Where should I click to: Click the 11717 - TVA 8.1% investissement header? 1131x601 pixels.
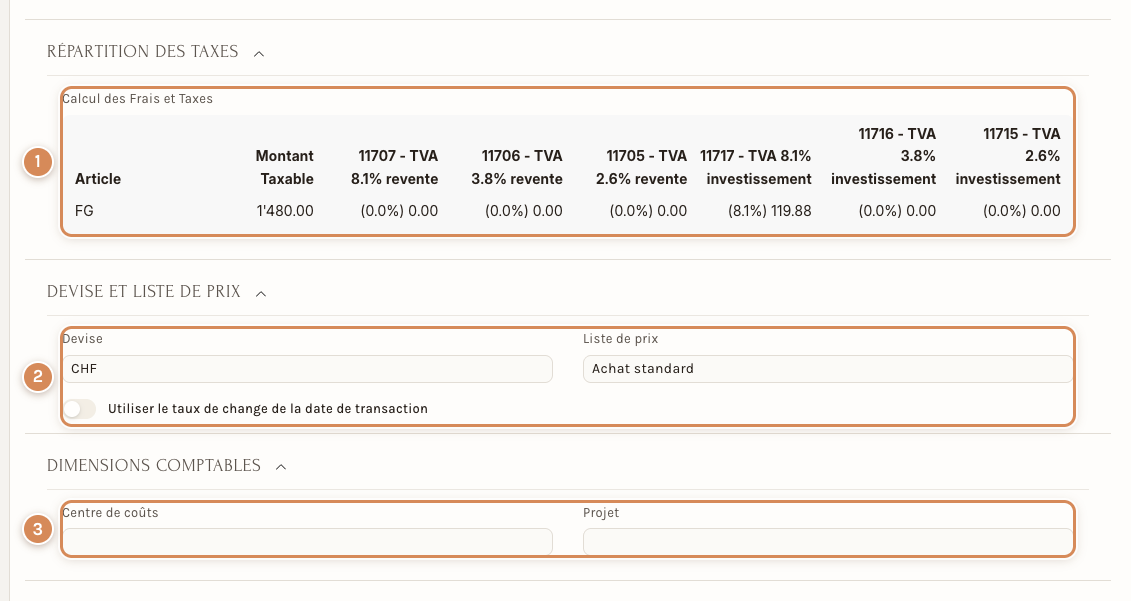point(756,167)
